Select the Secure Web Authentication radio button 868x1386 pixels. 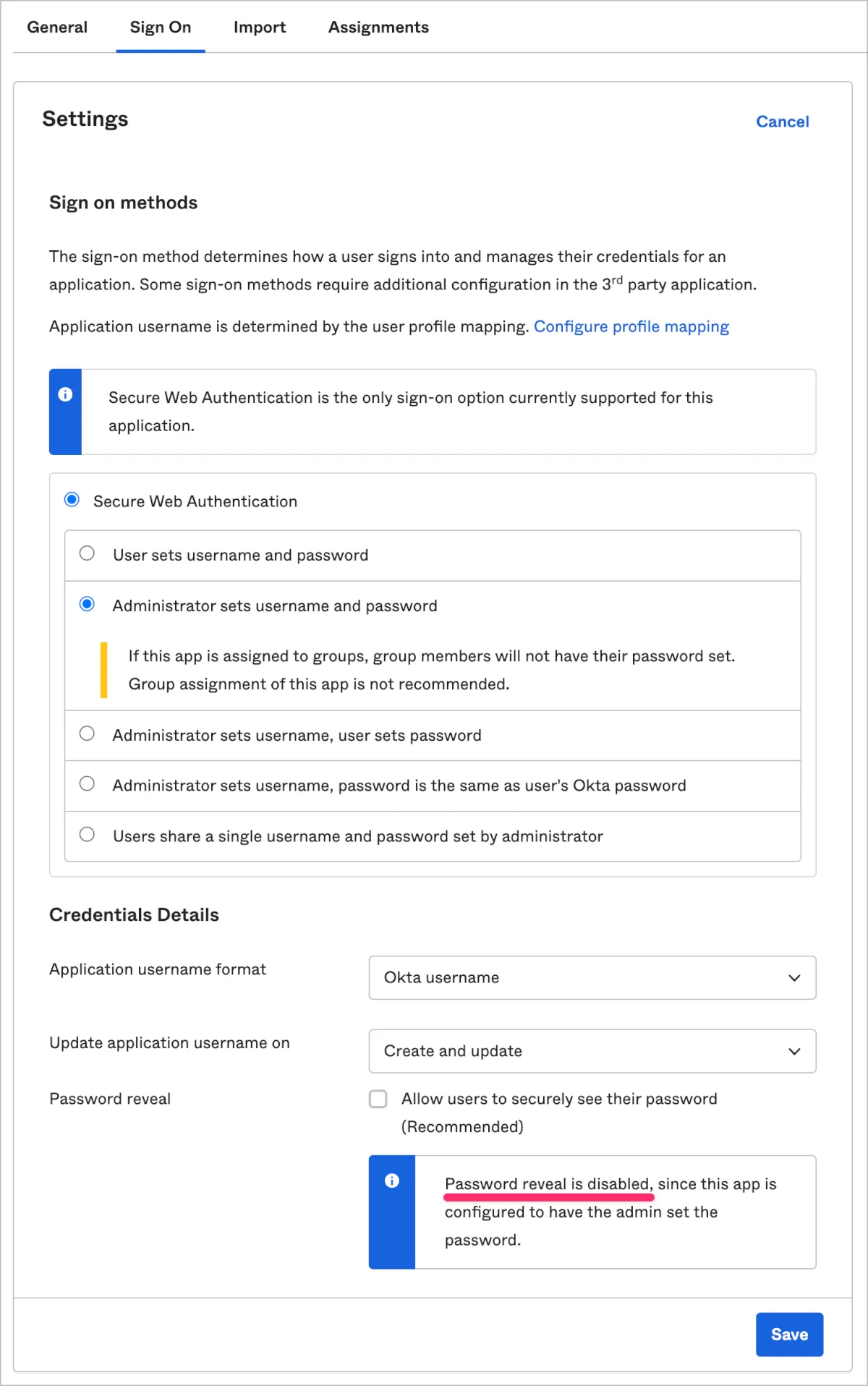coord(72,500)
